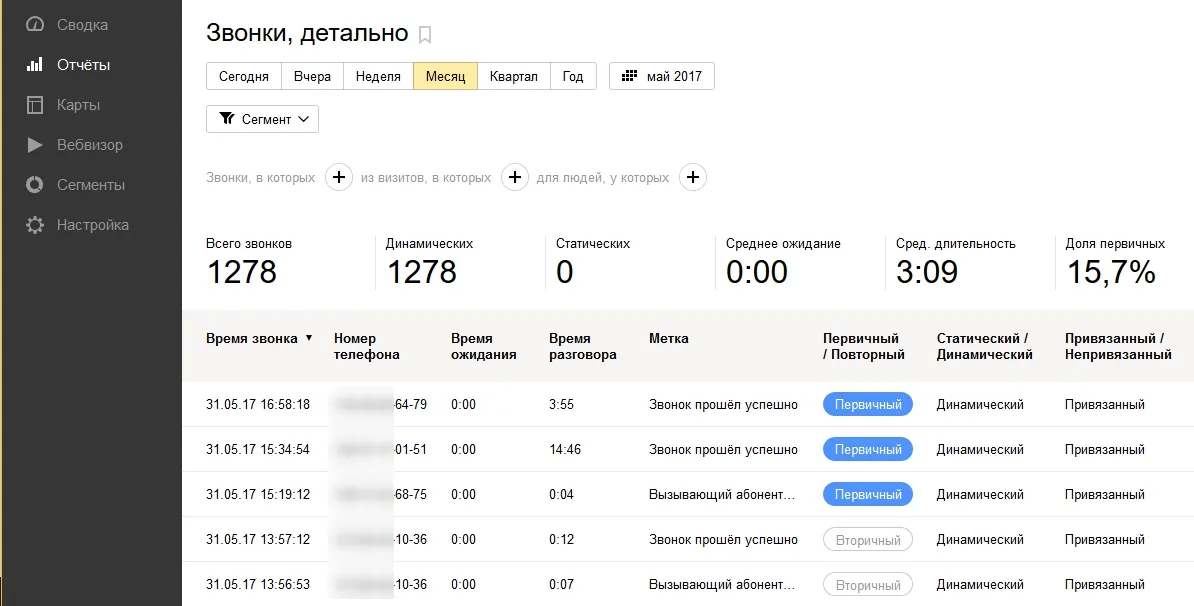Select the Год period

pos(573,76)
